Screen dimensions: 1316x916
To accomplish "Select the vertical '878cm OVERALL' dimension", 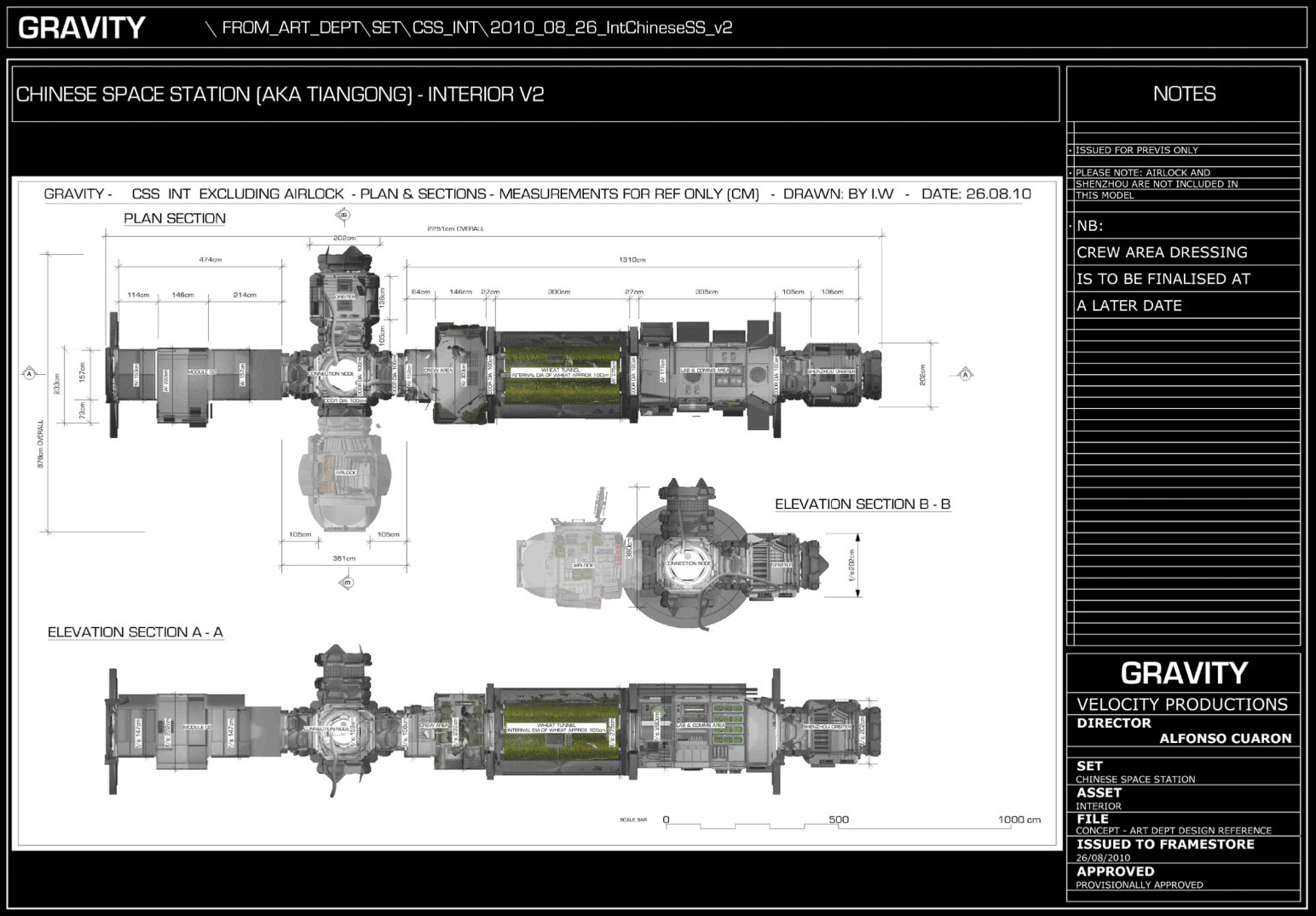I will [40, 443].
